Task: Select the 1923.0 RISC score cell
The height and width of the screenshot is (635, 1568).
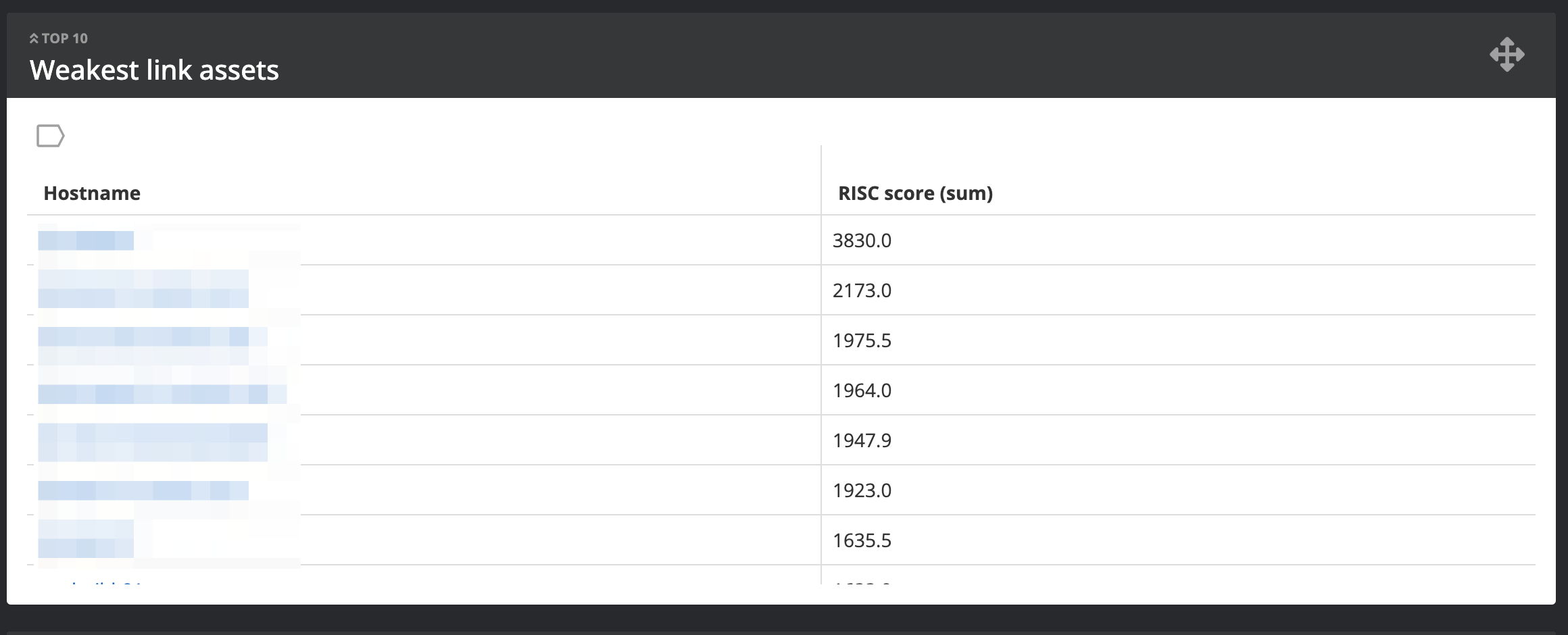Action: (x=862, y=490)
